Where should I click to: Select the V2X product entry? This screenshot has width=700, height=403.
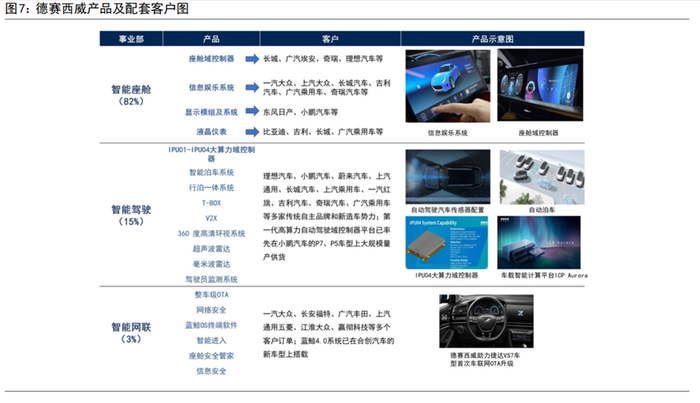(211, 218)
